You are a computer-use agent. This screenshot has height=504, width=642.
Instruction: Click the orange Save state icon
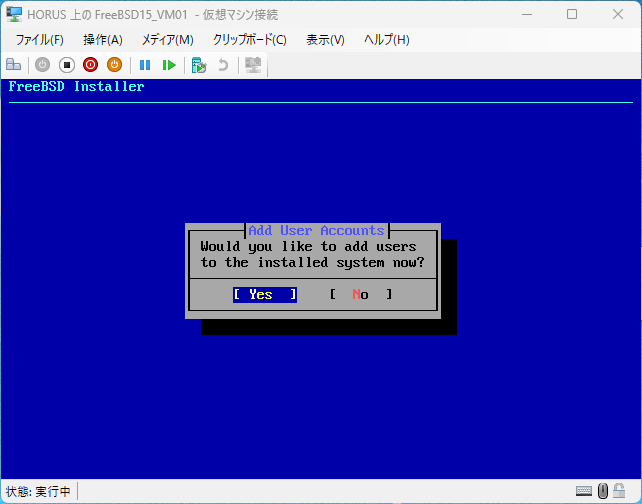pos(115,65)
